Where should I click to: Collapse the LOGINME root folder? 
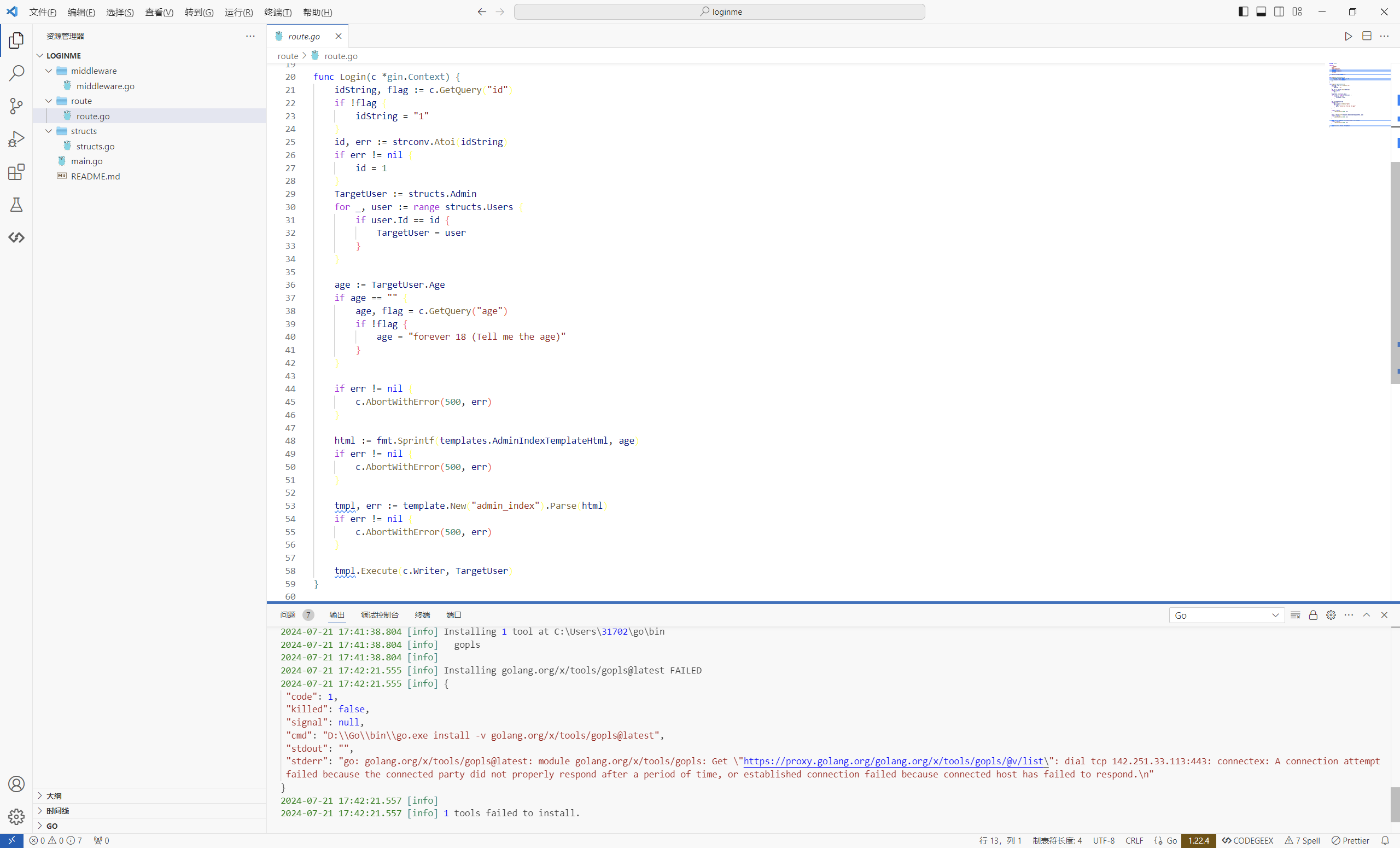click(x=149, y=56)
